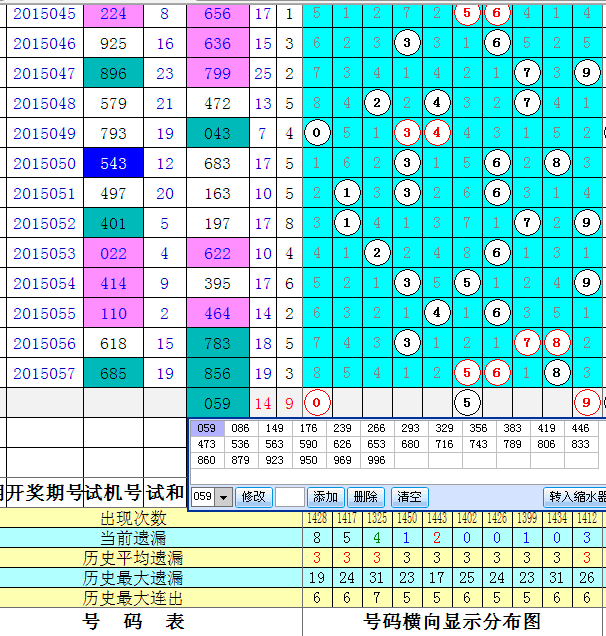606x636 pixels.
Task: Select number 806 in the number list
Action: point(546,445)
